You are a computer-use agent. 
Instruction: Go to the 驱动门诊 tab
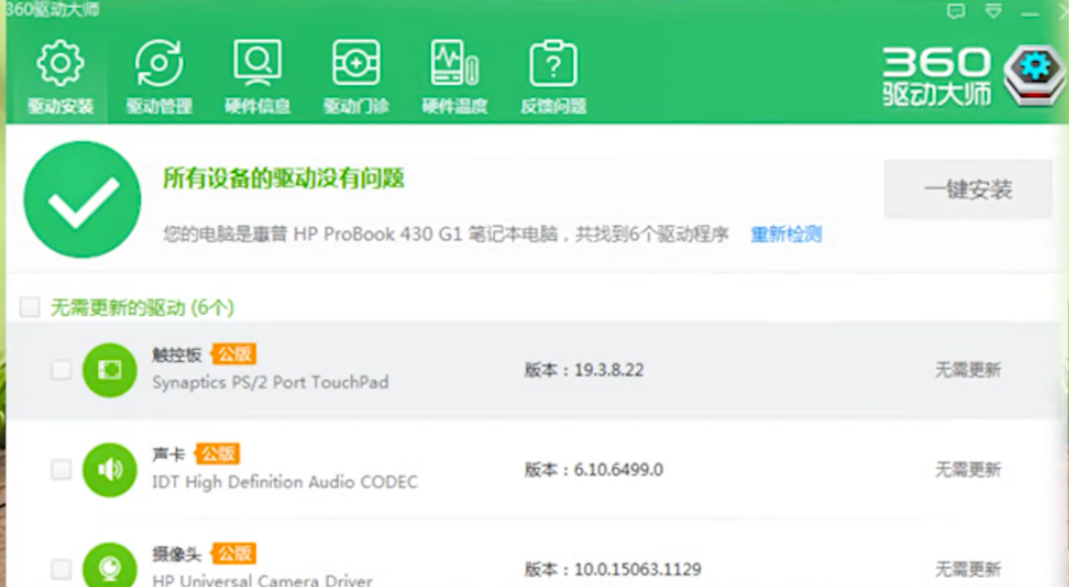tap(356, 76)
